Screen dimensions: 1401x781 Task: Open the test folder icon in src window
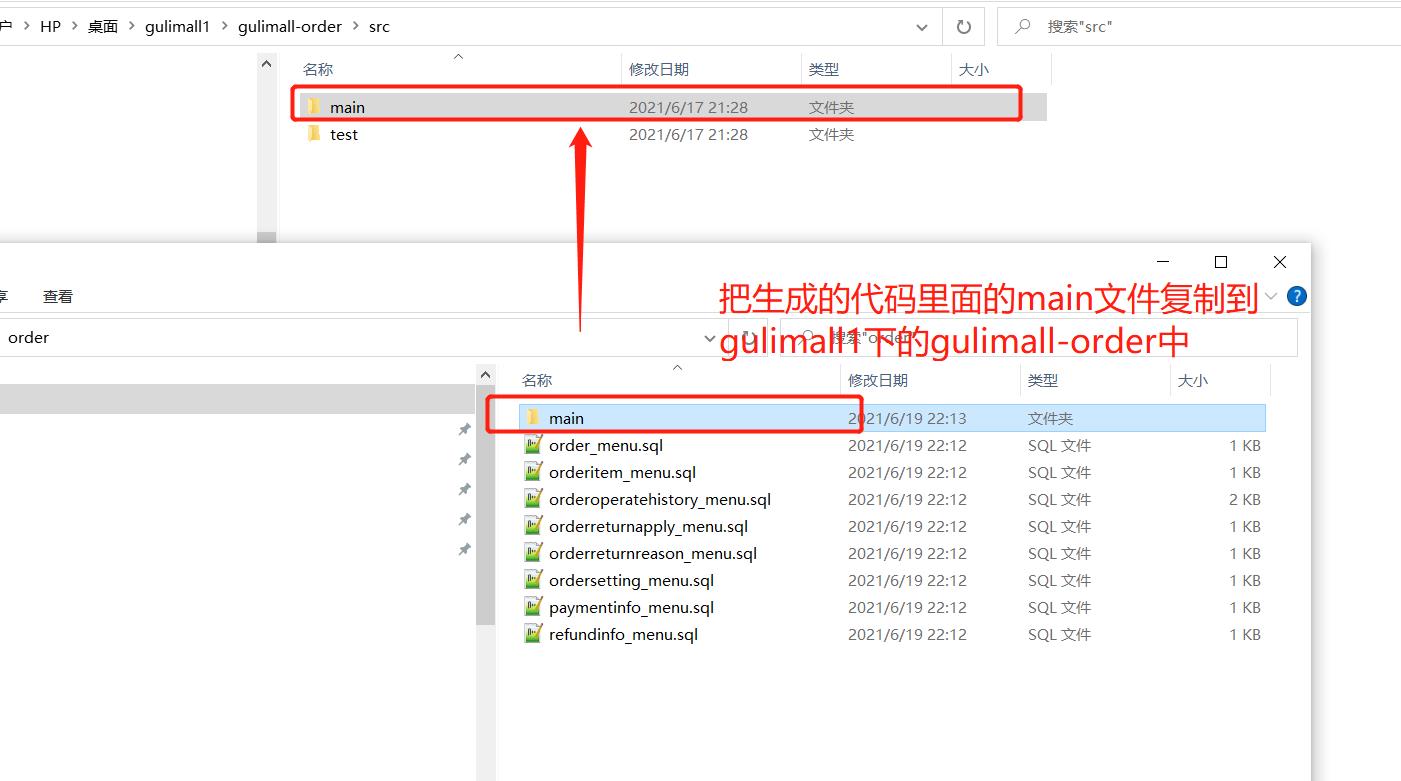314,134
